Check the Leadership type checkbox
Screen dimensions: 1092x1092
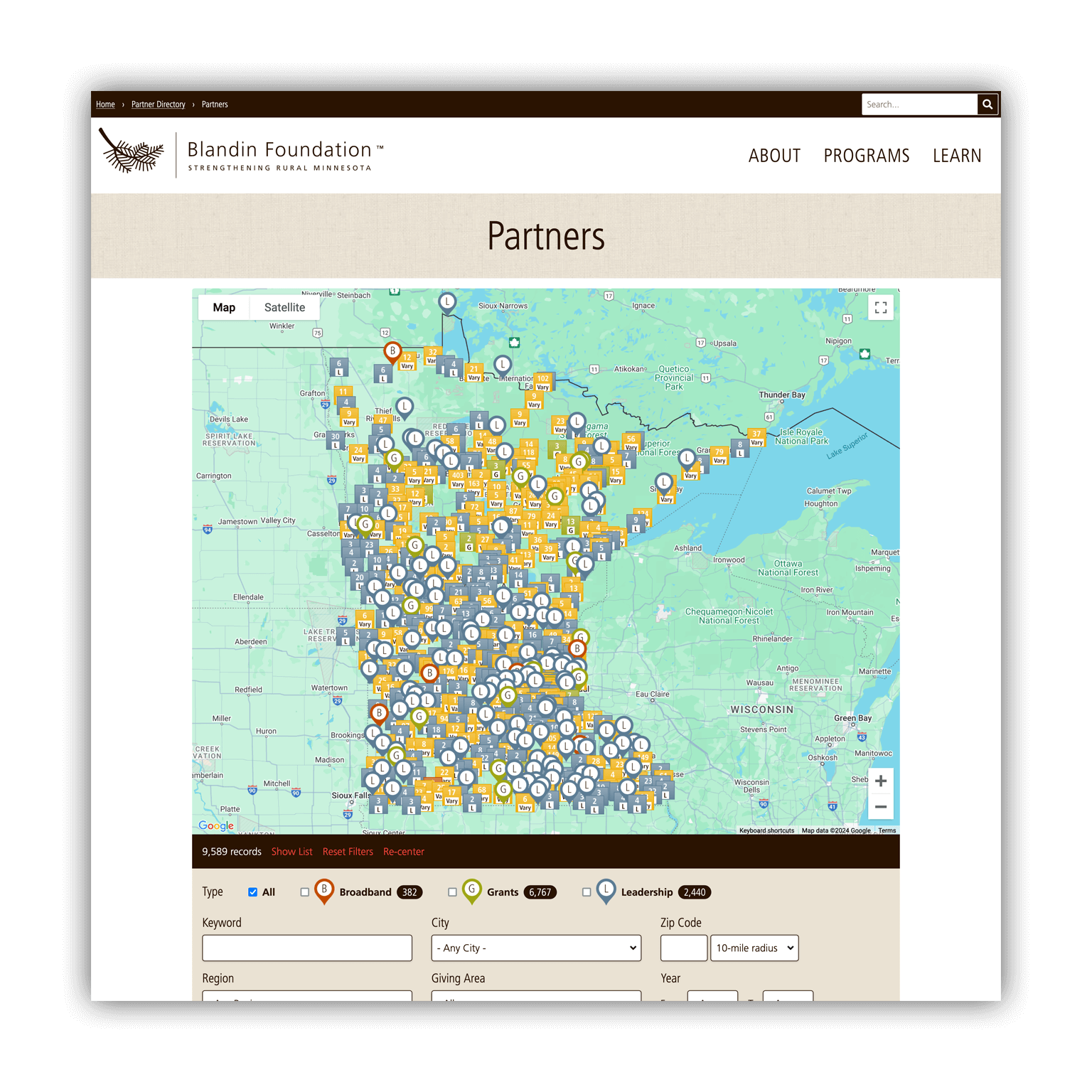(587, 892)
